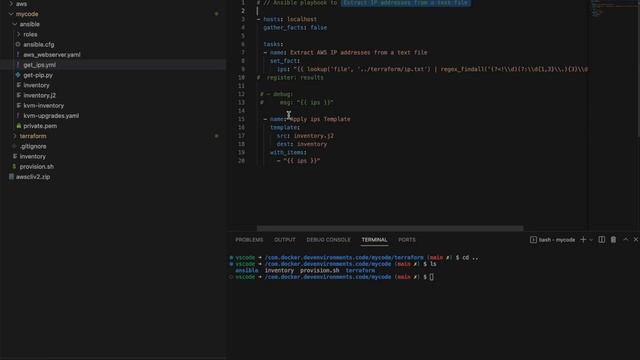
Task: Click the '# register: results' comment line
Action: (290, 78)
